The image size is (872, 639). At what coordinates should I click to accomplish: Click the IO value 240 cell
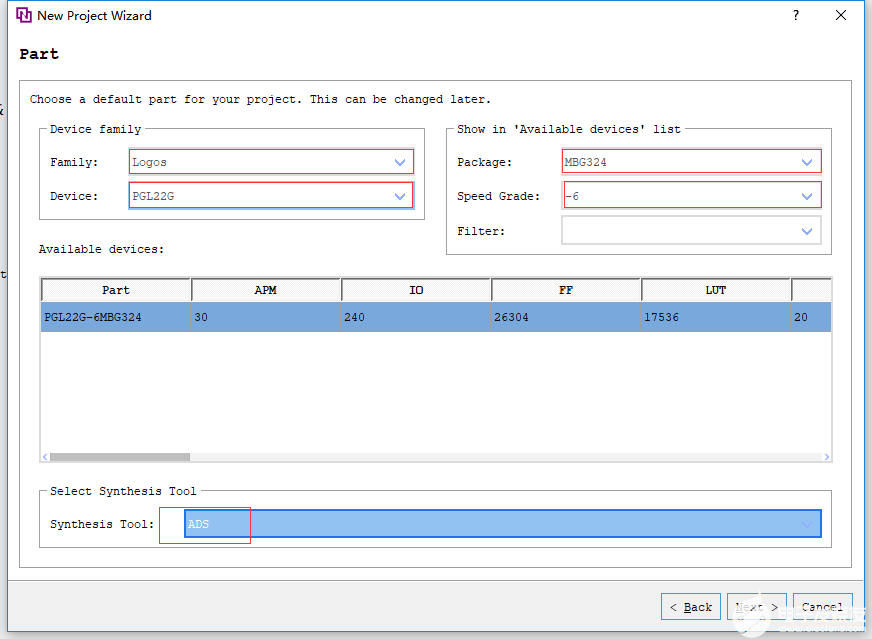click(x=416, y=317)
